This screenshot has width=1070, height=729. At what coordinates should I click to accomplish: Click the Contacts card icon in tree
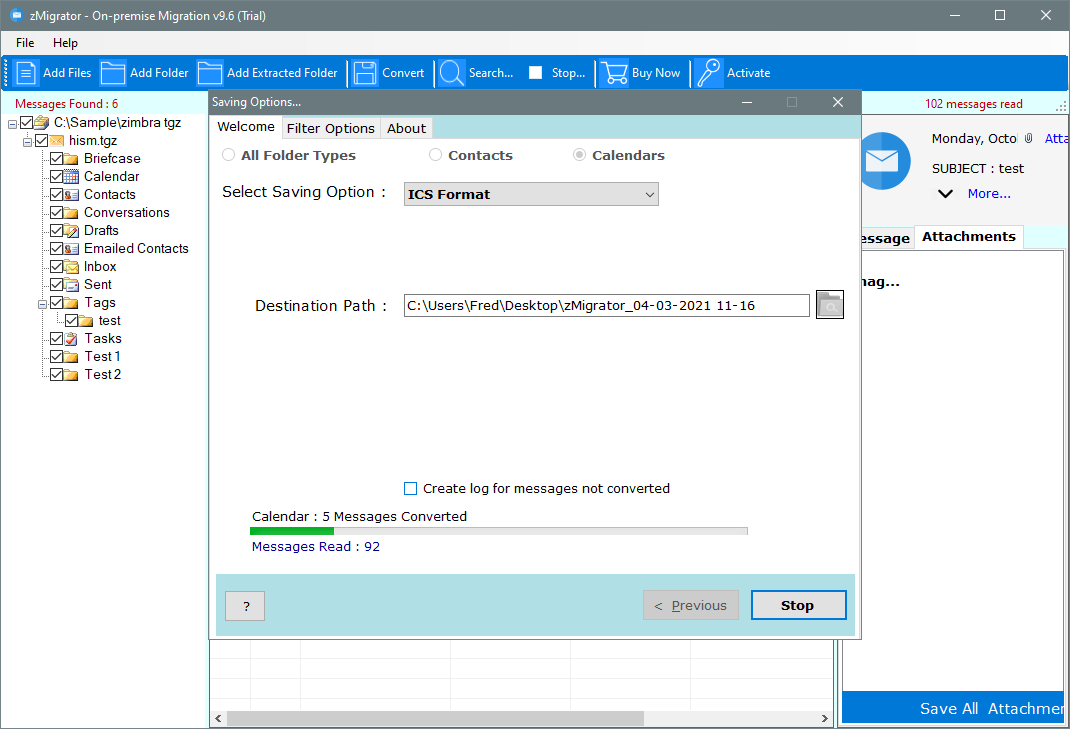pyautogui.click(x=71, y=195)
